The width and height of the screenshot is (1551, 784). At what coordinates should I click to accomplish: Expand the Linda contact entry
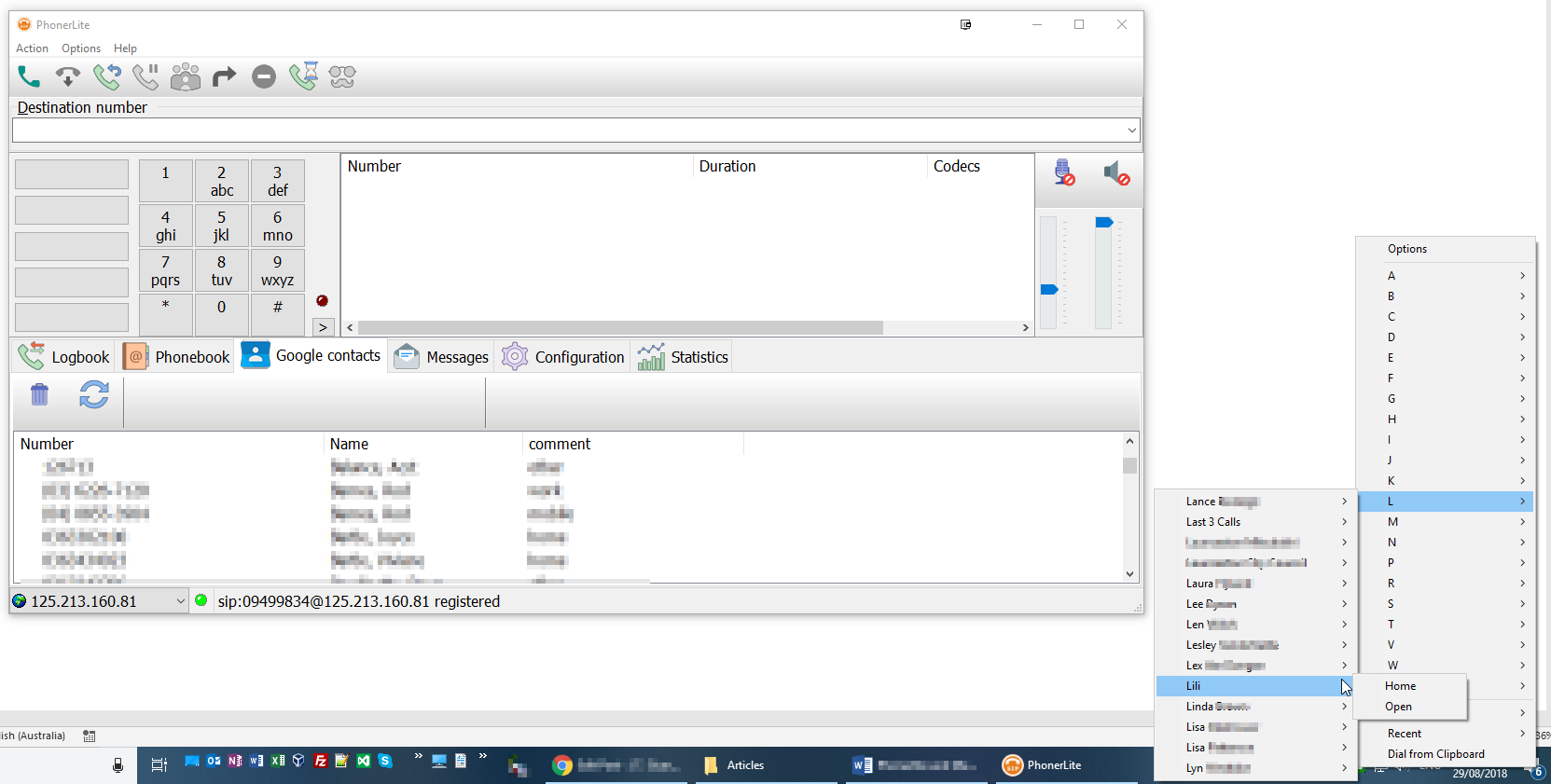point(1253,707)
